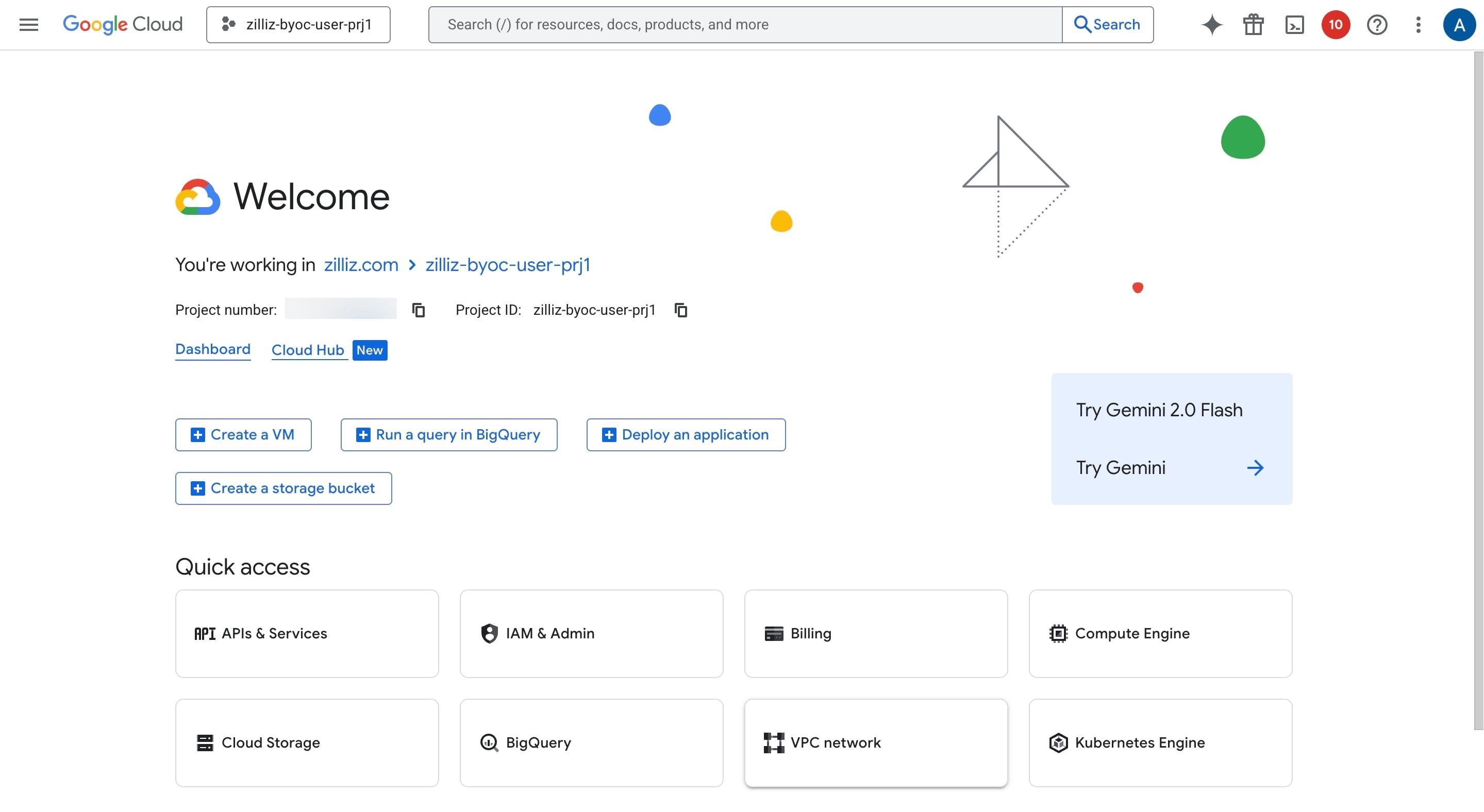Screen dimensions: 1484x812
Task: Copy the Project ID
Action: coord(681,310)
